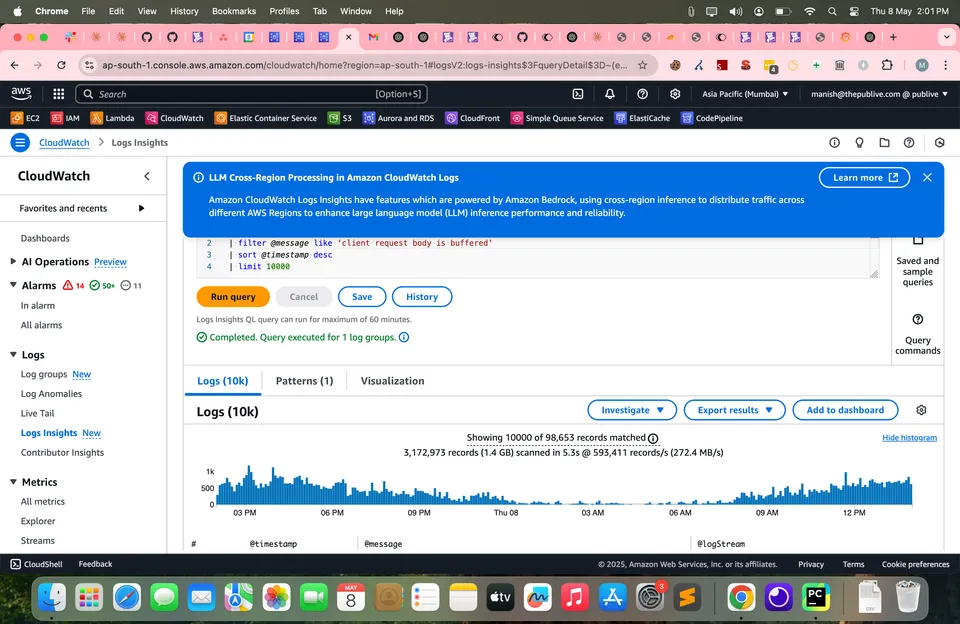The height and width of the screenshot is (624, 960).
Task: Open the Bookmarks menu in menu bar
Action: click(x=234, y=11)
